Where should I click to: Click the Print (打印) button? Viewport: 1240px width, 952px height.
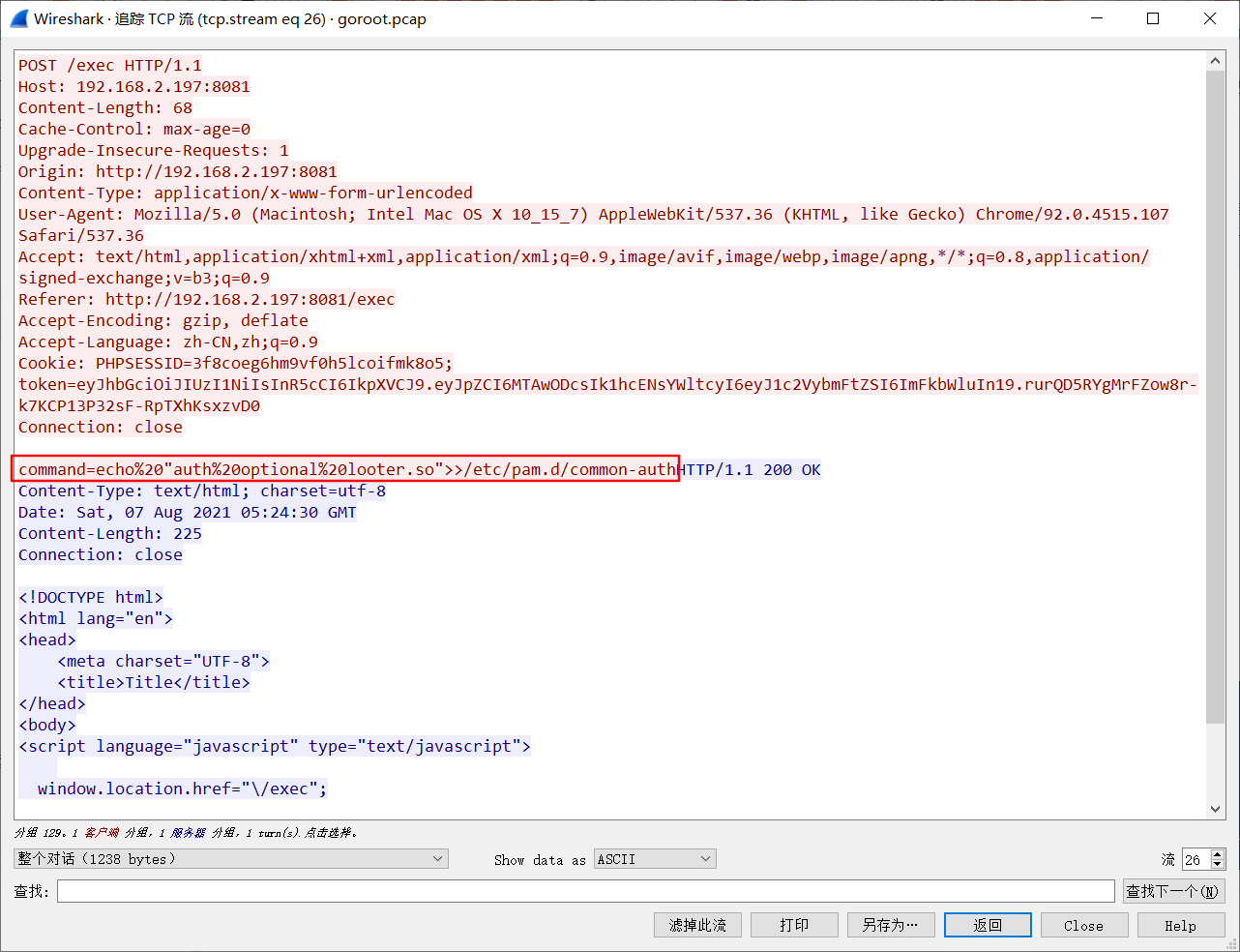(x=794, y=926)
